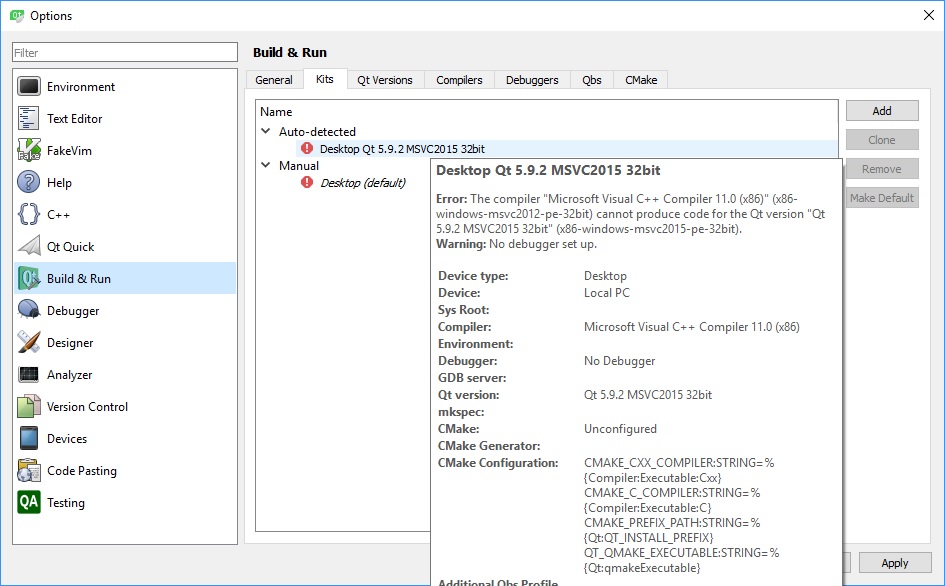This screenshot has height=586, width=945.
Task: Open the Testing QA icon
Action: (x=28, y=502)
